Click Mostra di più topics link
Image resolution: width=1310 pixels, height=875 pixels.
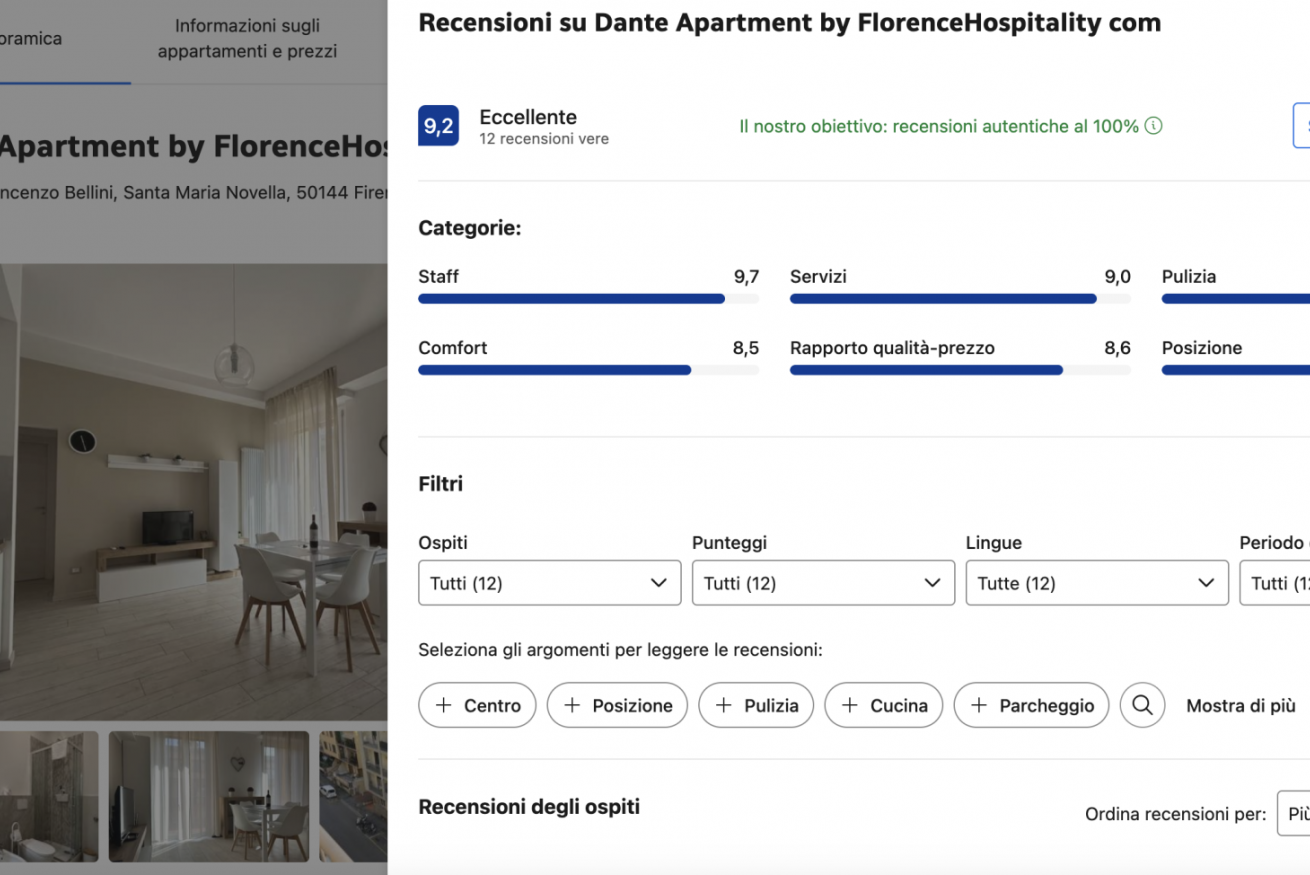1240,705
